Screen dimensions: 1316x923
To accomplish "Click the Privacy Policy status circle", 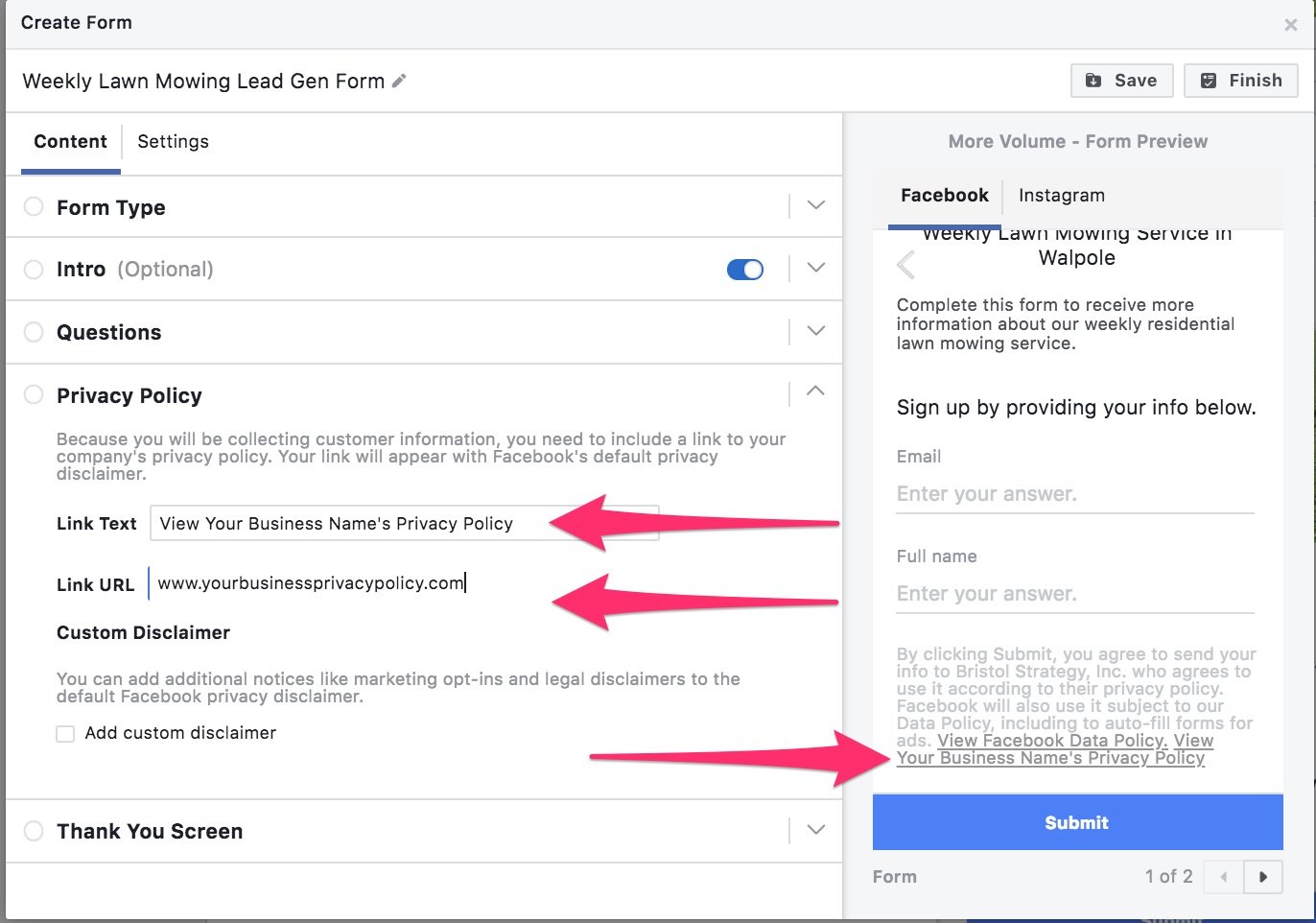I will [x=34, y=394].
